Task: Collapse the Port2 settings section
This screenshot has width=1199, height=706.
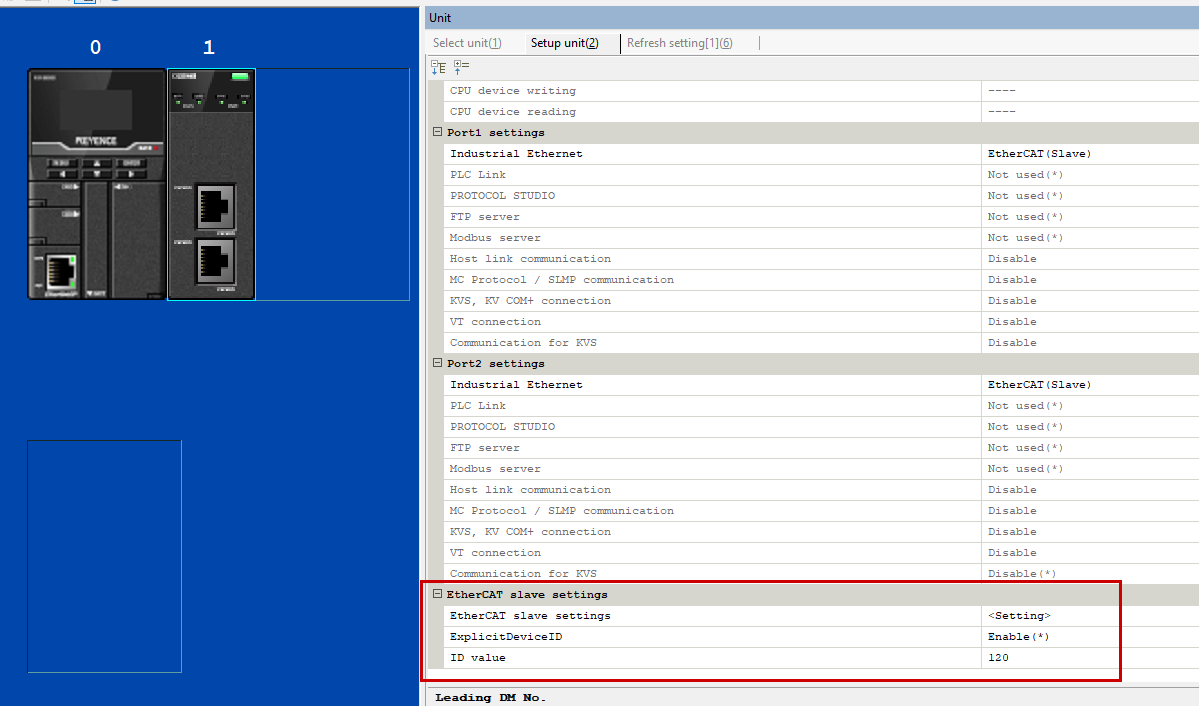Action: point(437,364)
